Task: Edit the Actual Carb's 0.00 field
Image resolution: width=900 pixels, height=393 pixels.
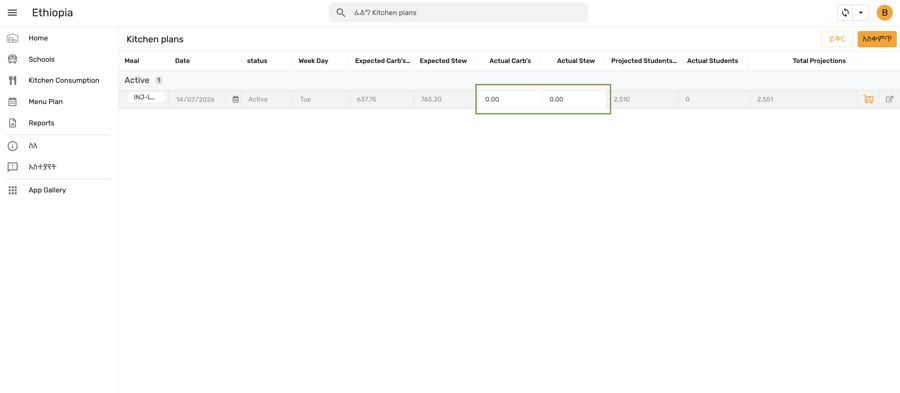Action: tap(510, 99)
